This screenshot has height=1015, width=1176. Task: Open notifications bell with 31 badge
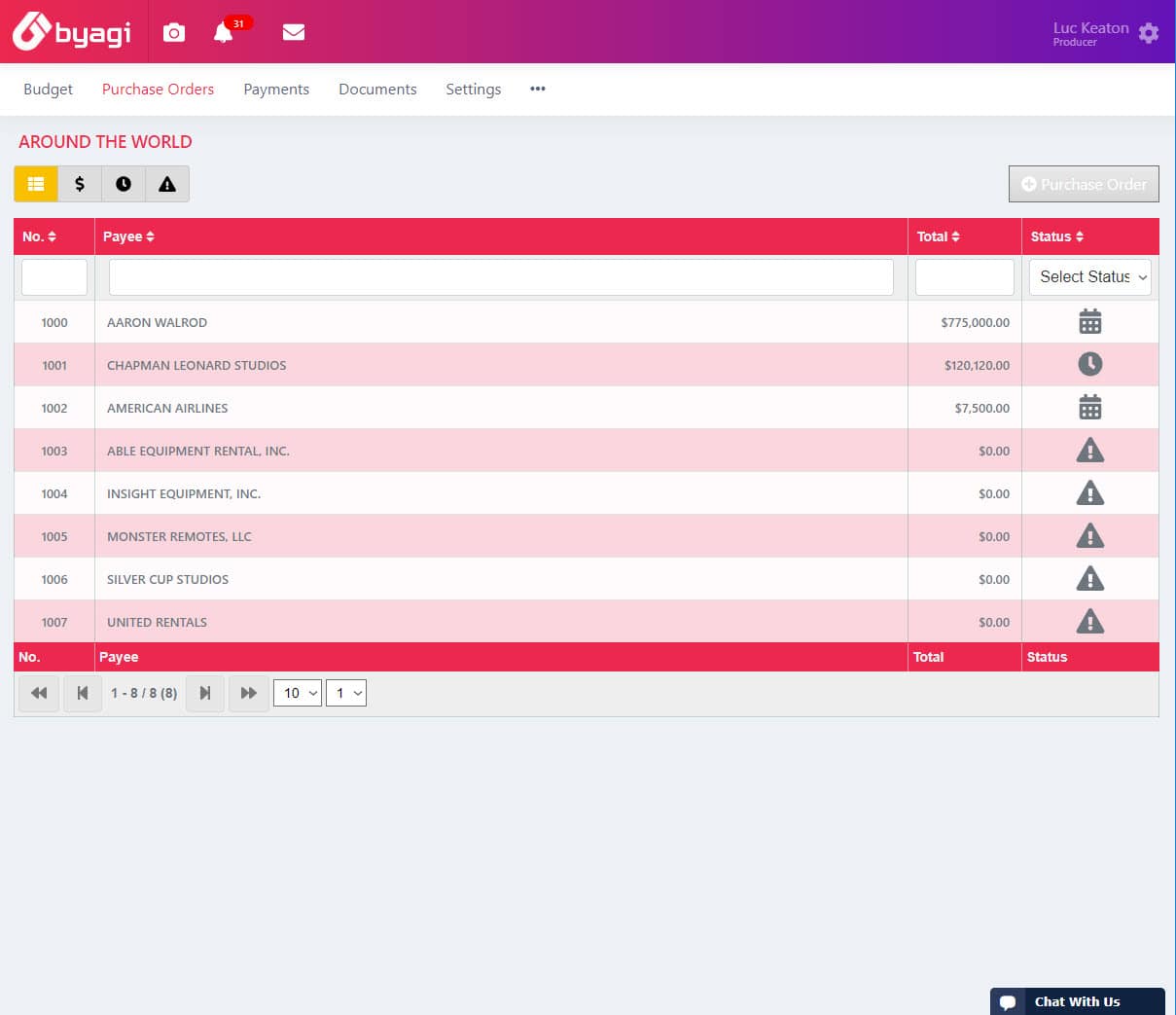224,32
